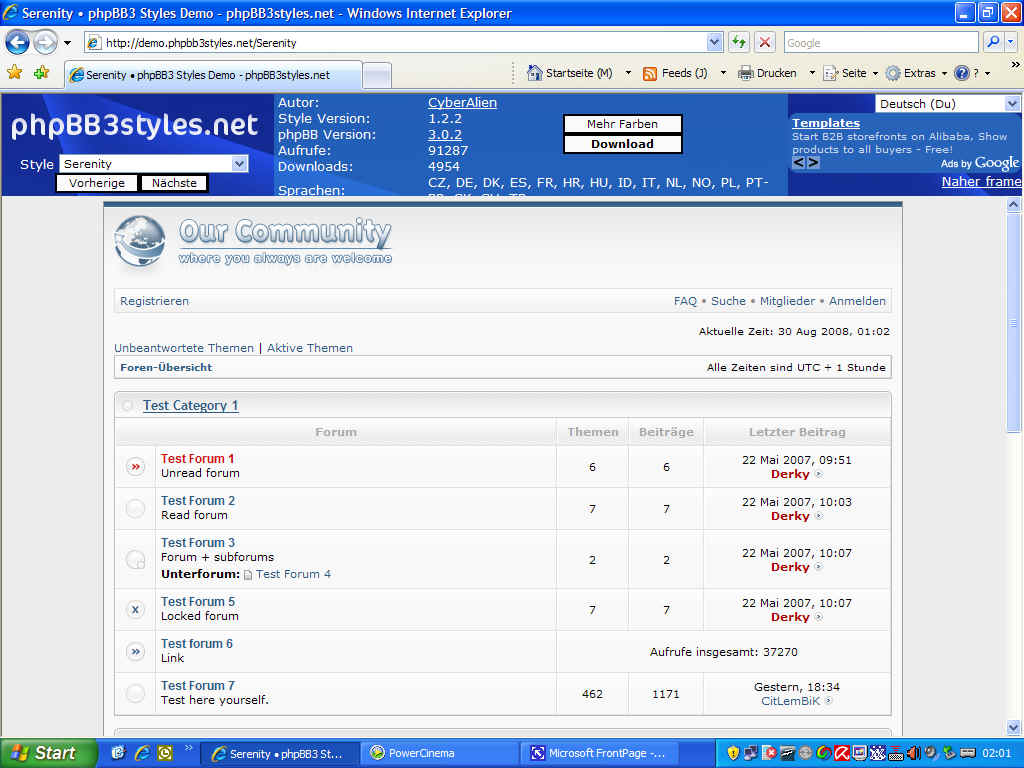Click the phpBB version 3.0.2 link

tap(445, 135)
